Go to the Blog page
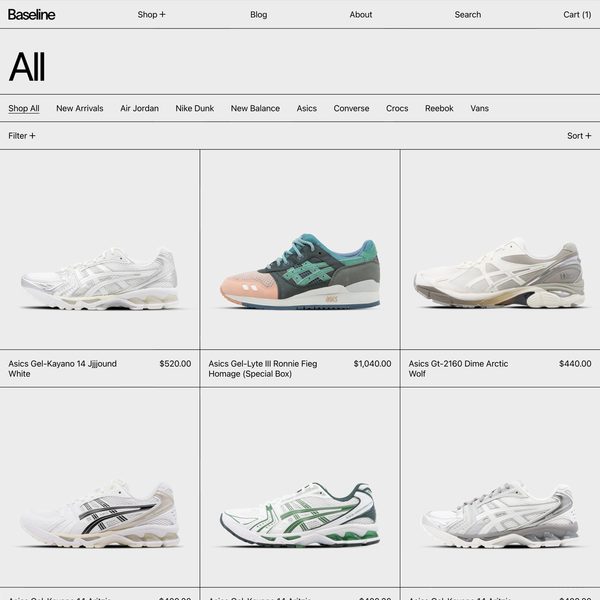 tap(259, 15)
